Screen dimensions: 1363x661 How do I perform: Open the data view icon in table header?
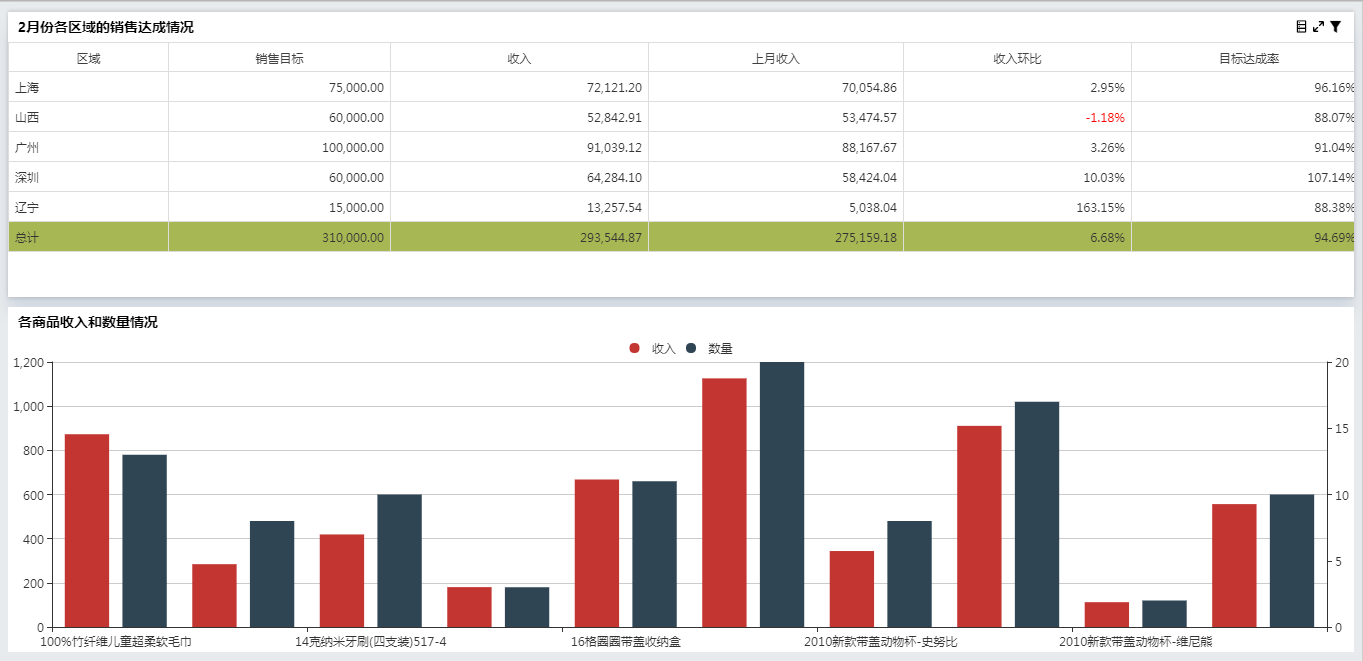pos(1301,27)
